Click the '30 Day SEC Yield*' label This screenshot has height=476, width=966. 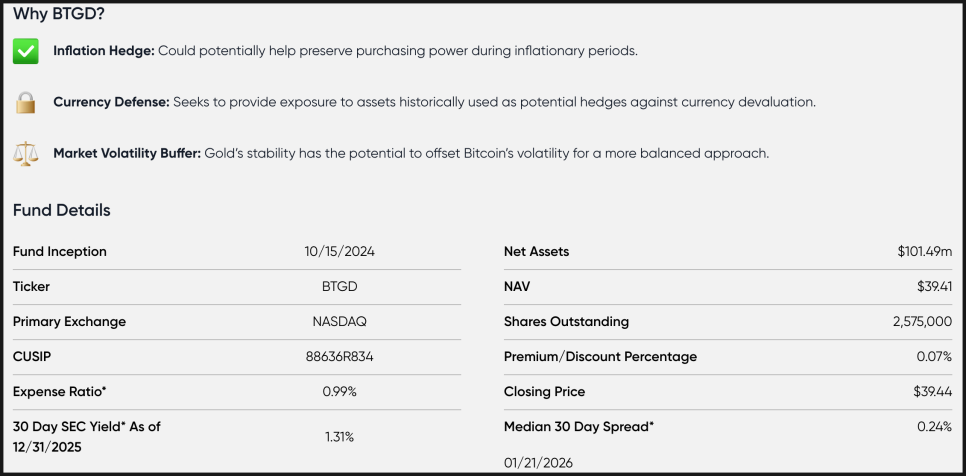86,427
